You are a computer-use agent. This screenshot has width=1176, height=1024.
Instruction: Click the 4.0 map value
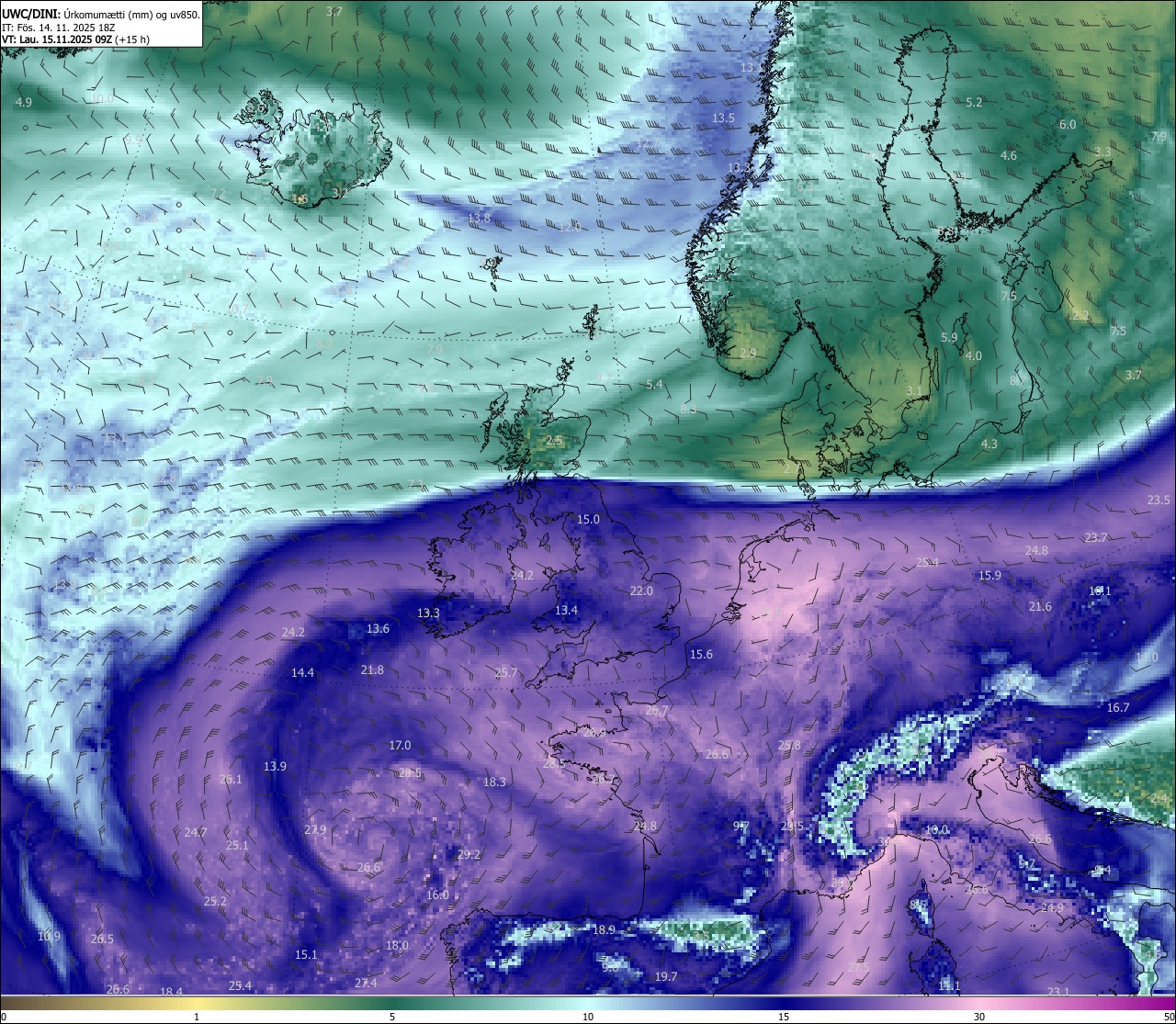point(974,355)
